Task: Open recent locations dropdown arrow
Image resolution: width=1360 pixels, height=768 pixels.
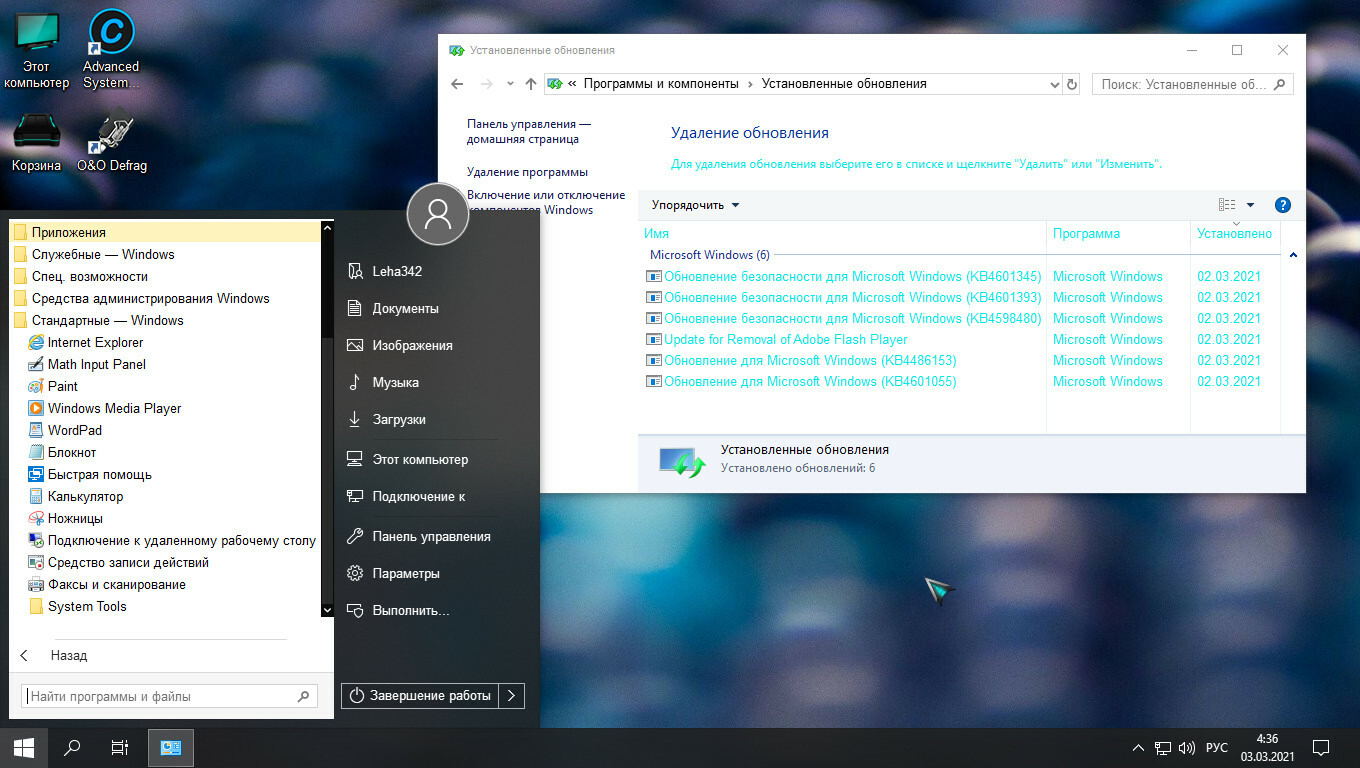Action: pos(510,84)
